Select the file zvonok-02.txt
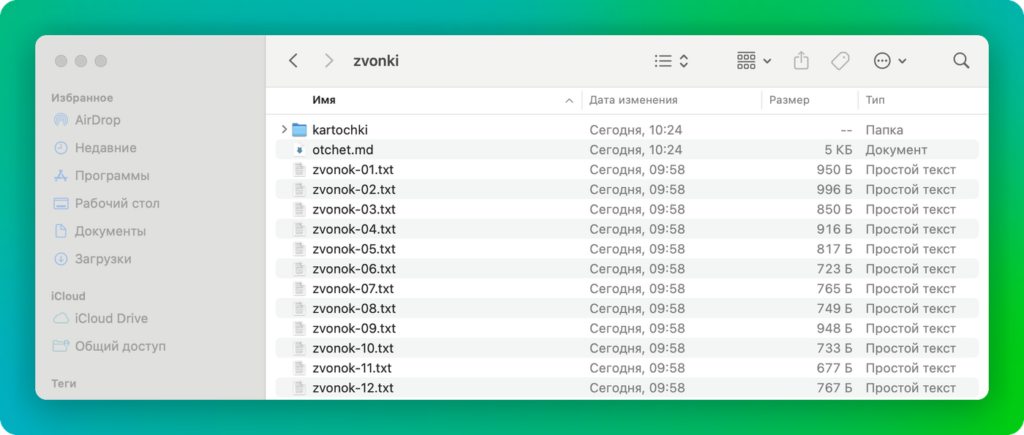The image size is (1024, 435). [x=627, y=189]
